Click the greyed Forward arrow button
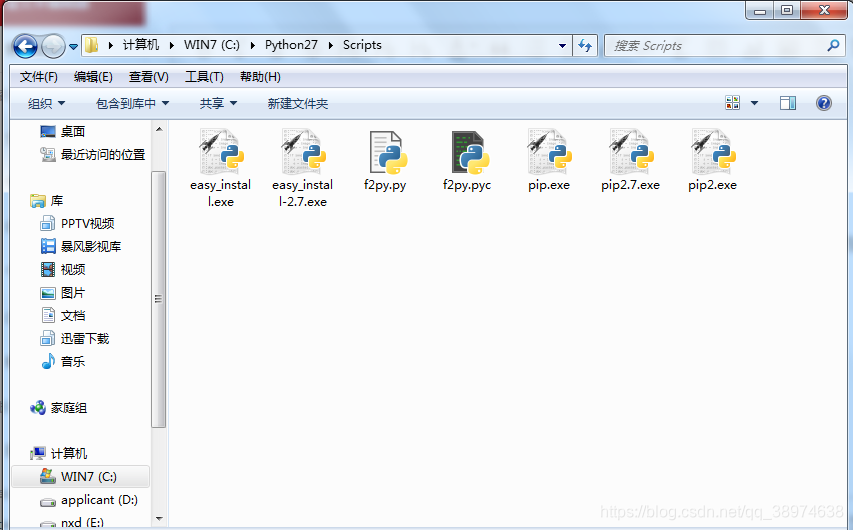 coord(53,46)
